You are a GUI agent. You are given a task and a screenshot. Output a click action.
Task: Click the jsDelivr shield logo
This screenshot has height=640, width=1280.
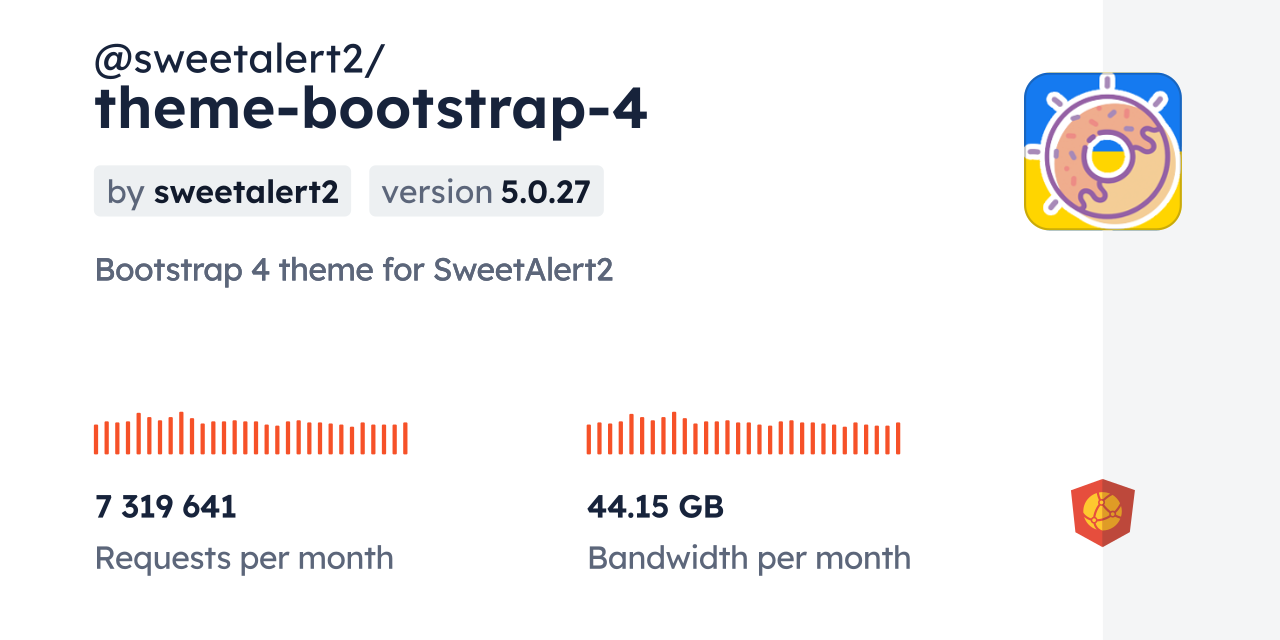(1102, 513)
